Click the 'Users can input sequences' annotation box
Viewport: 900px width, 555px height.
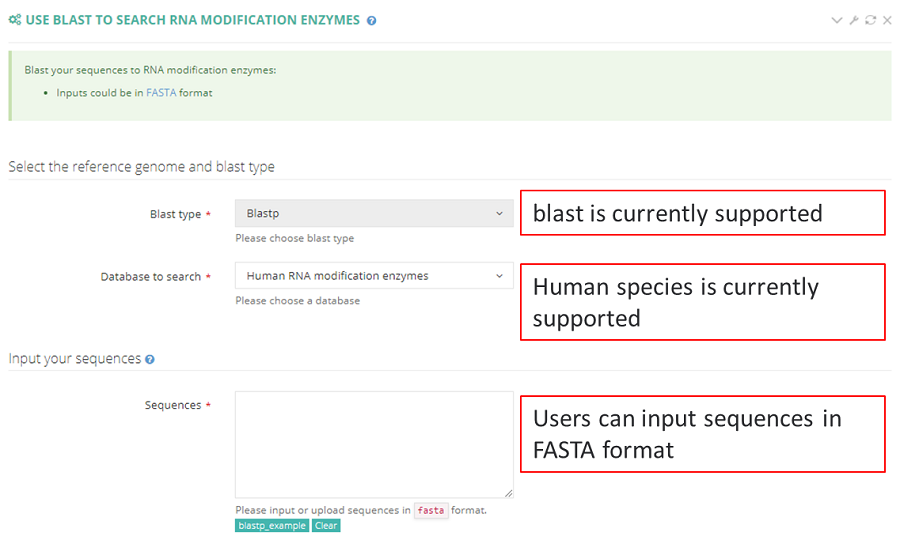click(702, 434)
